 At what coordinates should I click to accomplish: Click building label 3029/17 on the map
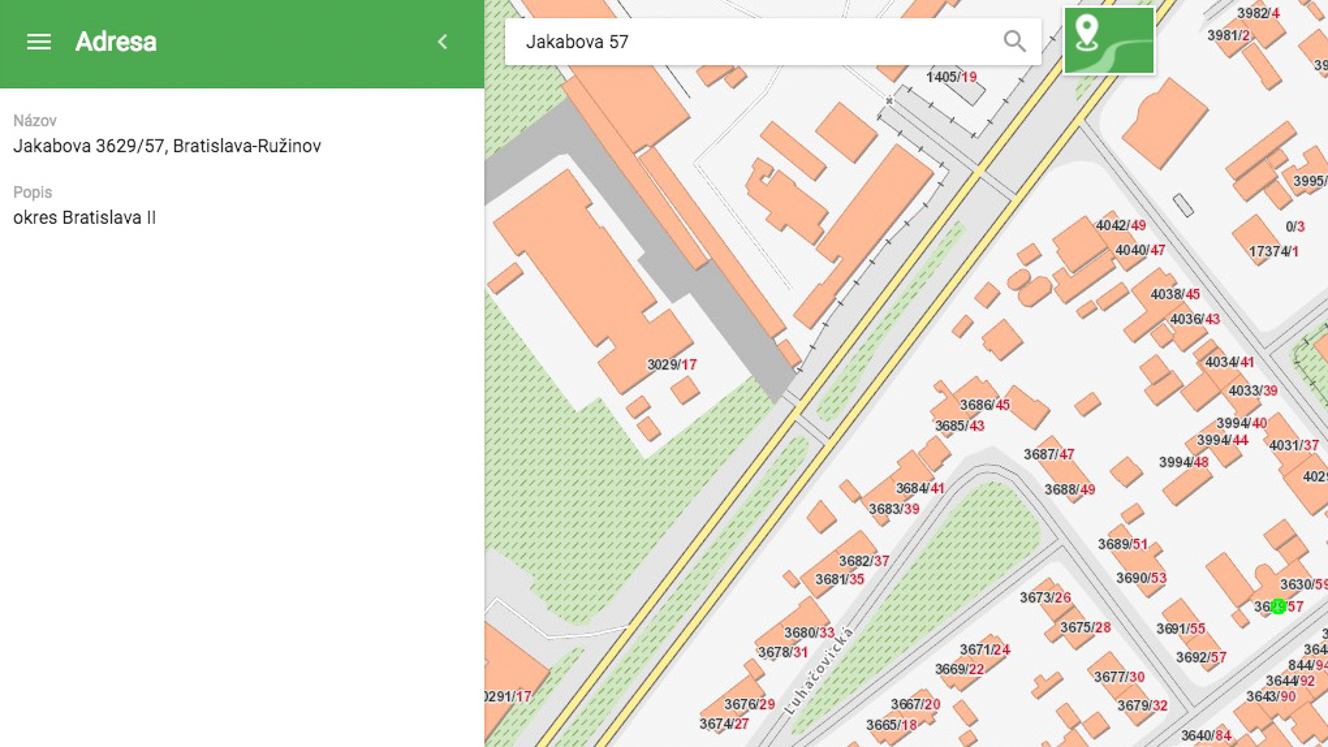pyautogui.click(x=672, y=365)
